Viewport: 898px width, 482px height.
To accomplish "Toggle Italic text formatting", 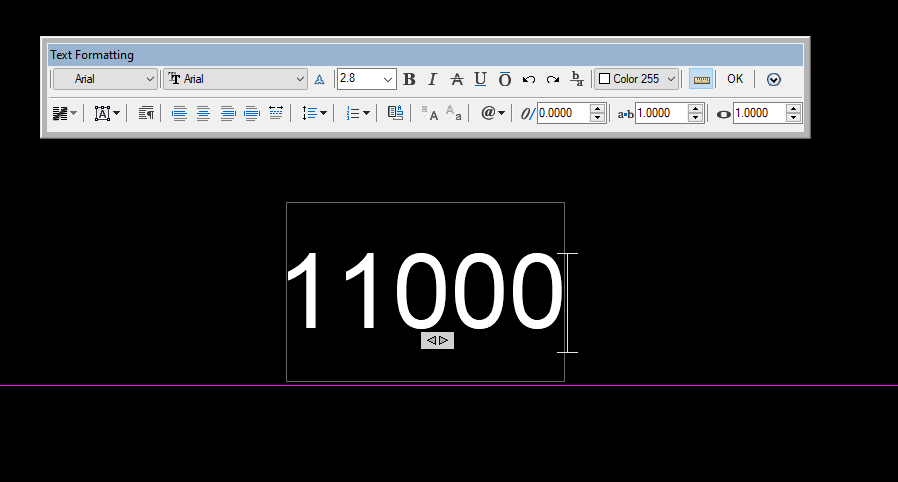I will tap(432, 79).
